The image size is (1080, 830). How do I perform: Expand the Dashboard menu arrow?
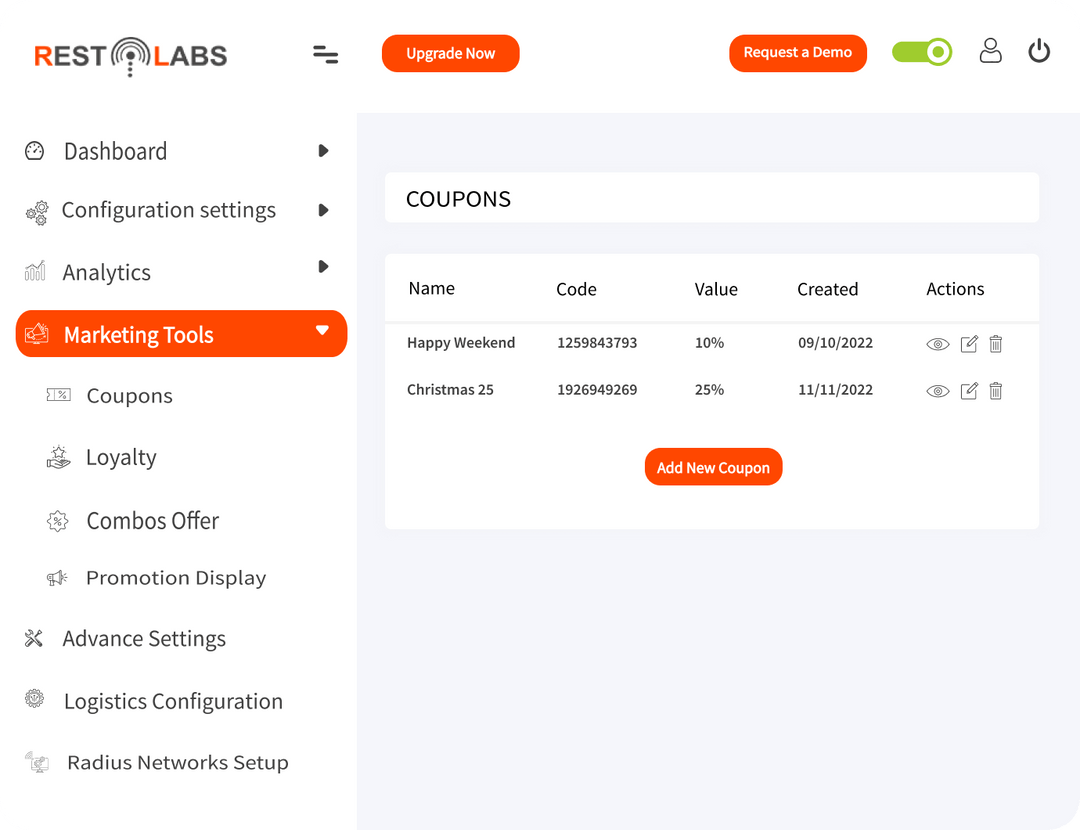322,151
